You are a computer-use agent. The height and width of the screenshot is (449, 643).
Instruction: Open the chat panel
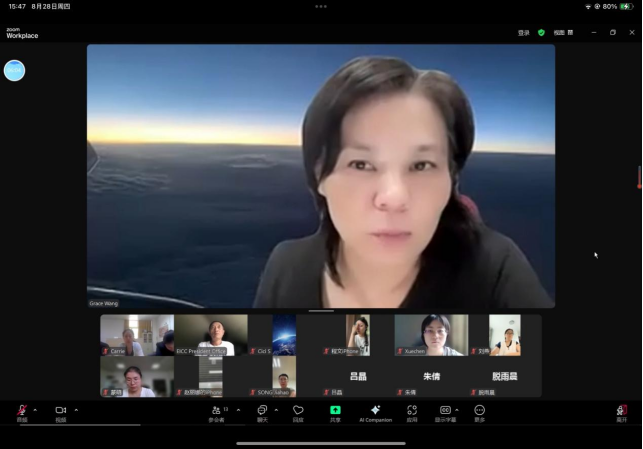click(262, 411)
